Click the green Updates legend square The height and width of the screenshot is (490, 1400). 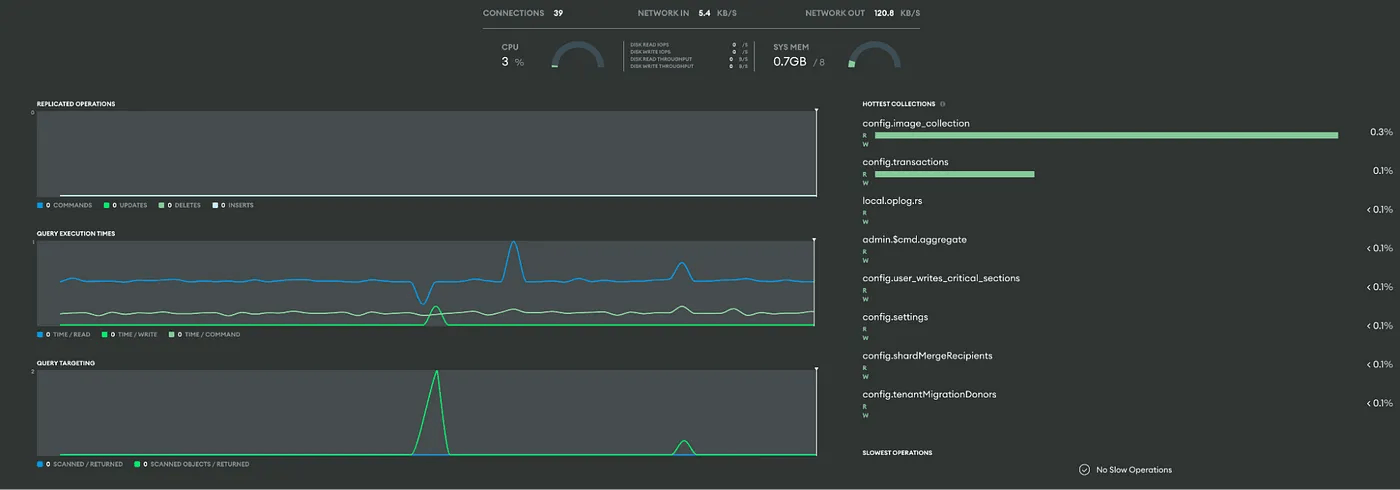(106, 205)
